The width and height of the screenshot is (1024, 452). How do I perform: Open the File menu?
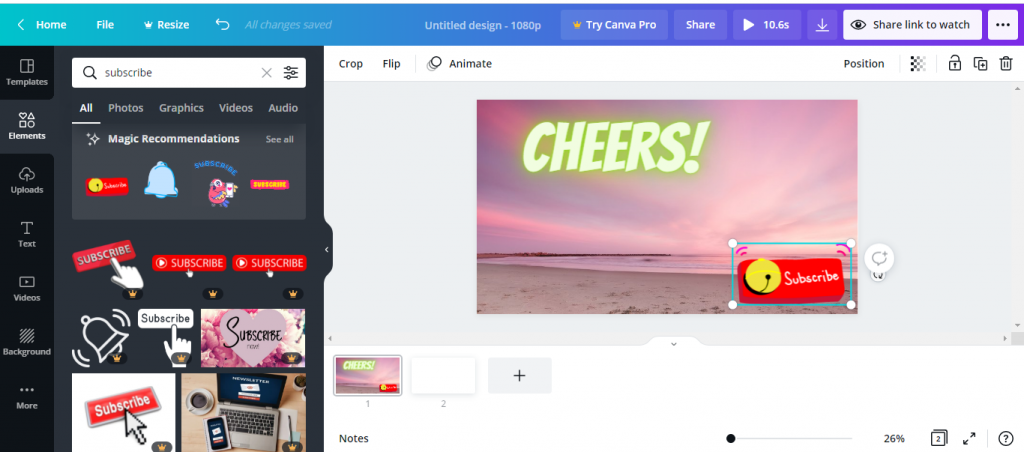105,25
